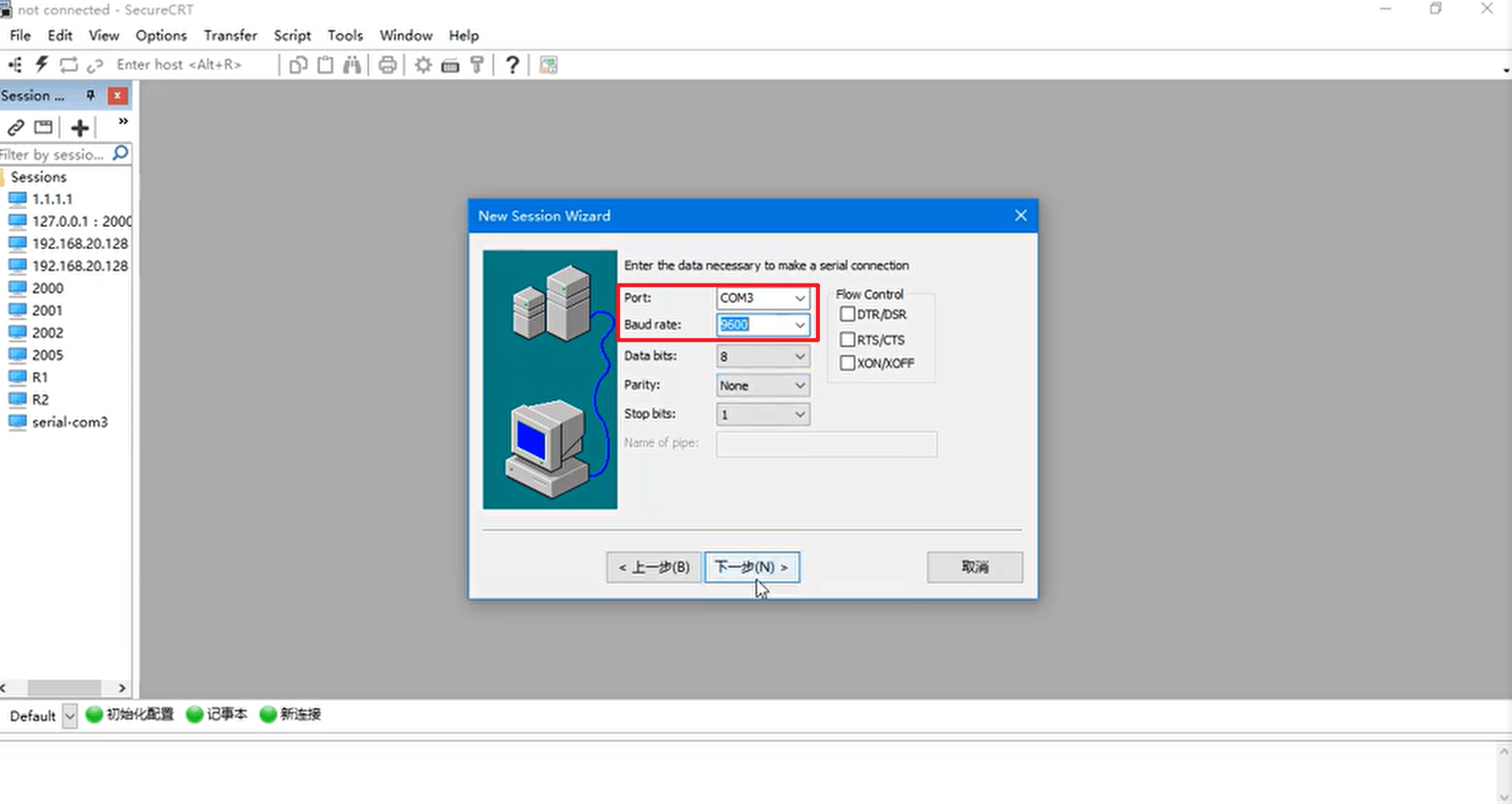Screen dimensions: 1512x804
Task: Open the Stop bits dropdown
Action: tap(763, 414)
